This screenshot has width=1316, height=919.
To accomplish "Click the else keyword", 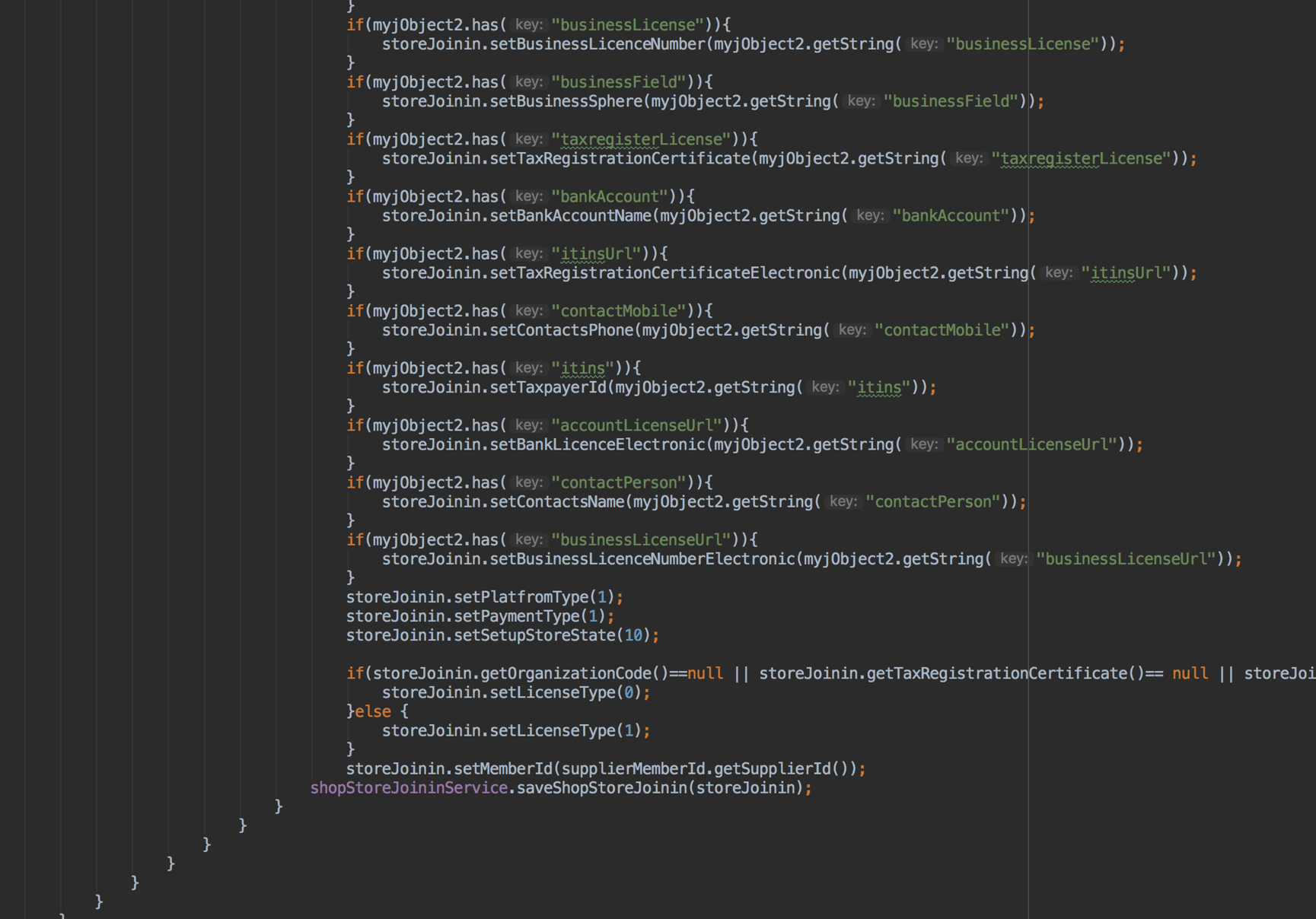I will (373, 711).
